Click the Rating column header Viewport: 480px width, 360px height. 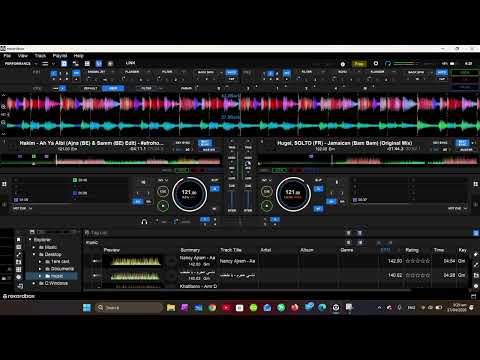pos(412,250)
